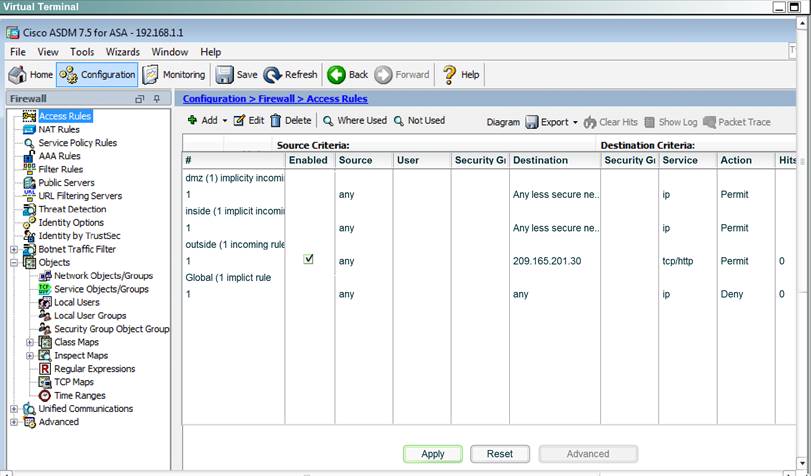The width and height of the screenshot is (811, 476).
Task: Refresh the ASDM configuration
Action: (x=290, y=74)
